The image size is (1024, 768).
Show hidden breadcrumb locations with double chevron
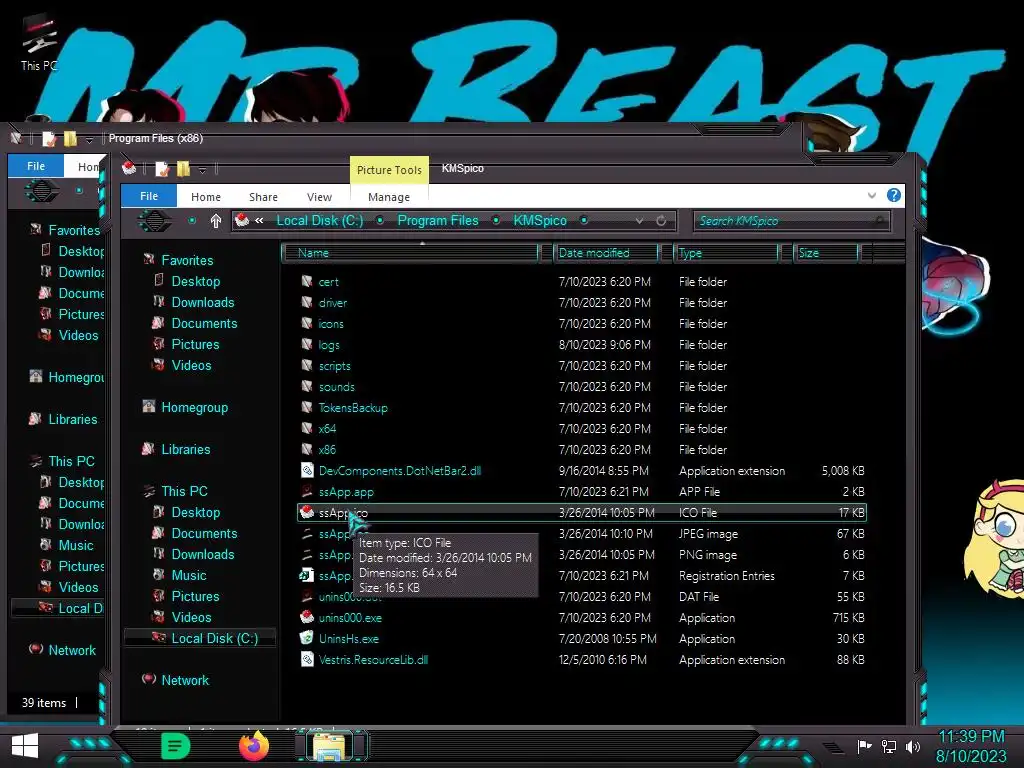pos(259,221)
